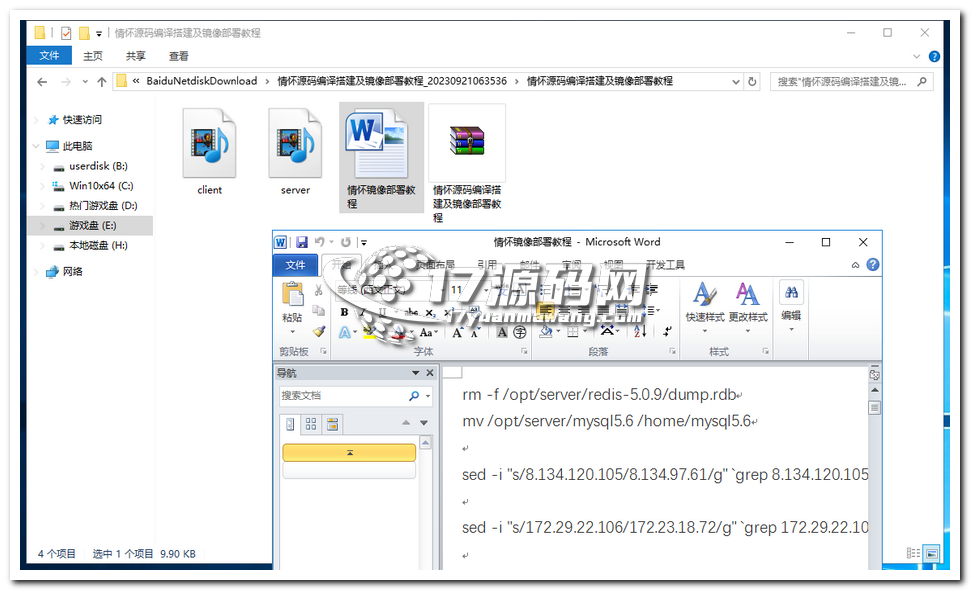Expand the 此电脑 tree node
Image resolution: width=971 pixels, height=591 pixels.
click(x=38, y=146)
